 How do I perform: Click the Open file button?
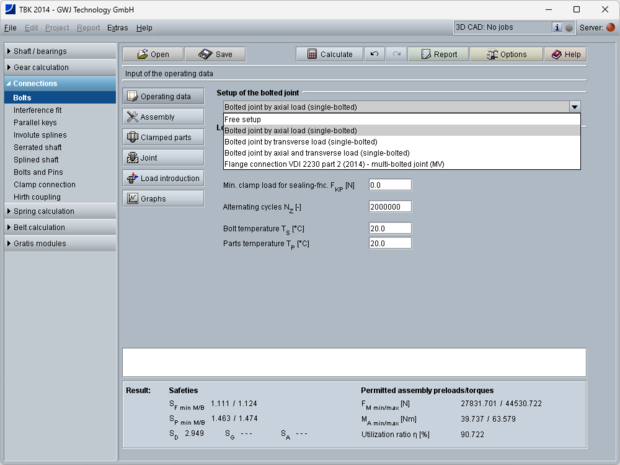tap(152, 54)
